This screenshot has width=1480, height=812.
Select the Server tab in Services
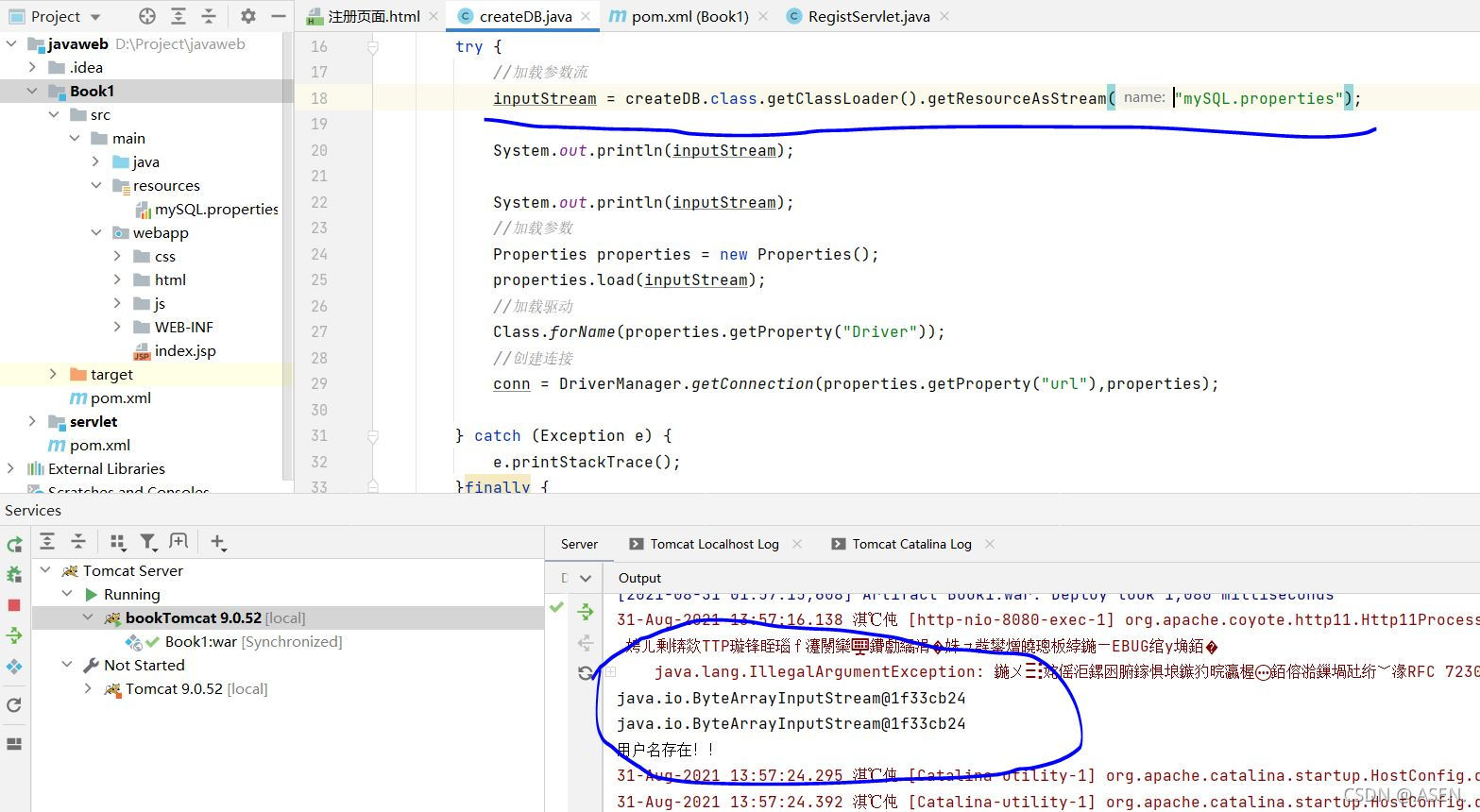point(579,544)
